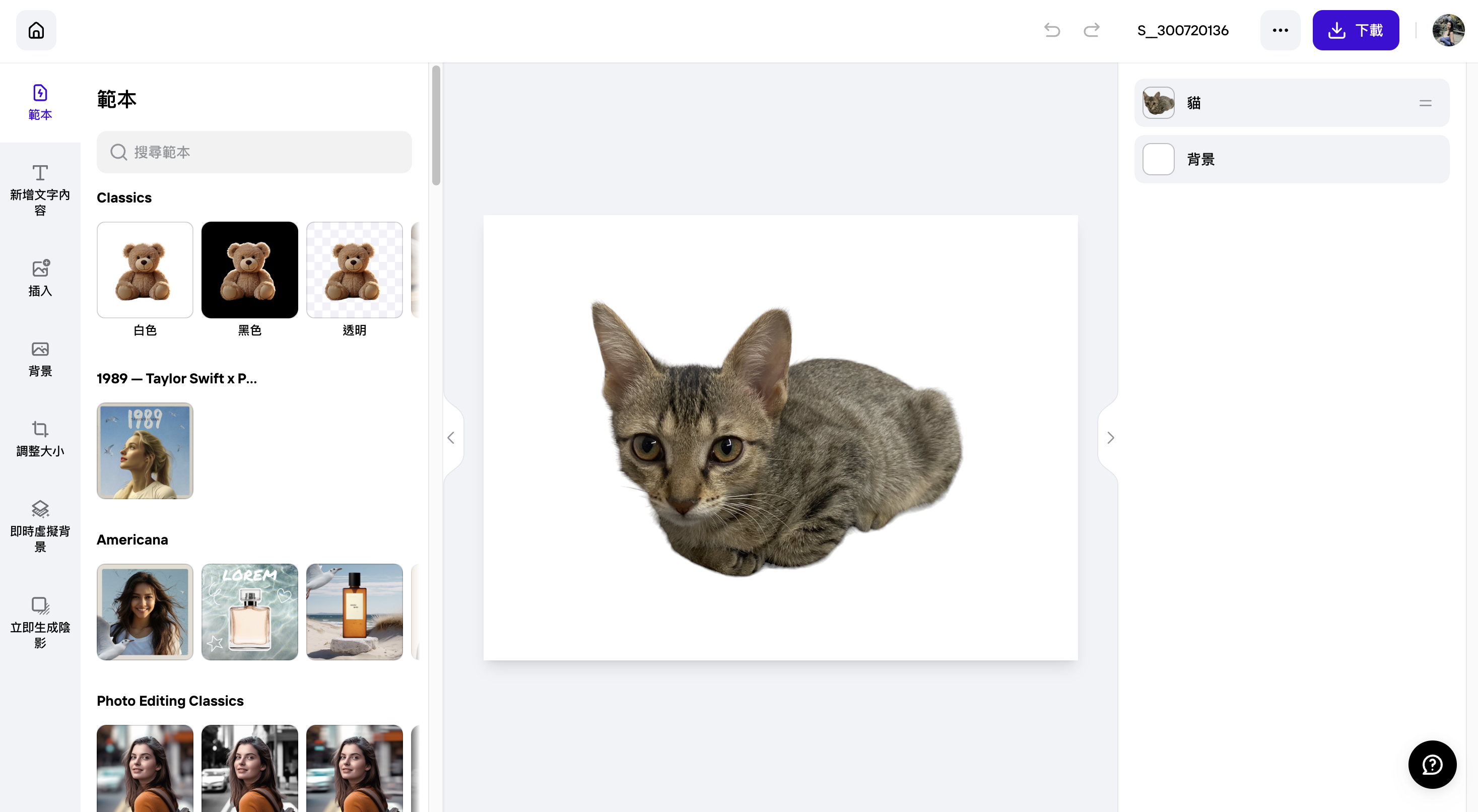Open the 調整大小 resize tool
Image resolution: width=1478 pixels, height=812 pixels.
pos(40,439)
